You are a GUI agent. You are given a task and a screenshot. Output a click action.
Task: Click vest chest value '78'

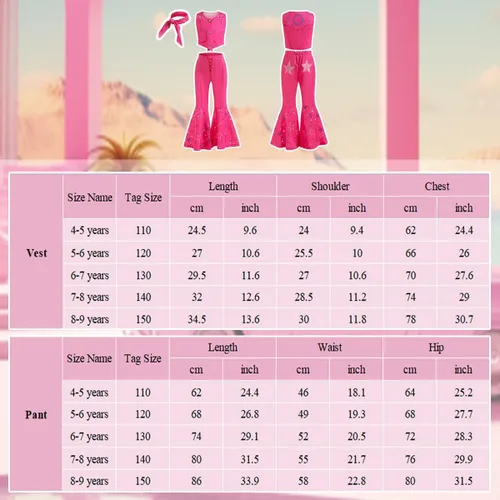point(410,319)
